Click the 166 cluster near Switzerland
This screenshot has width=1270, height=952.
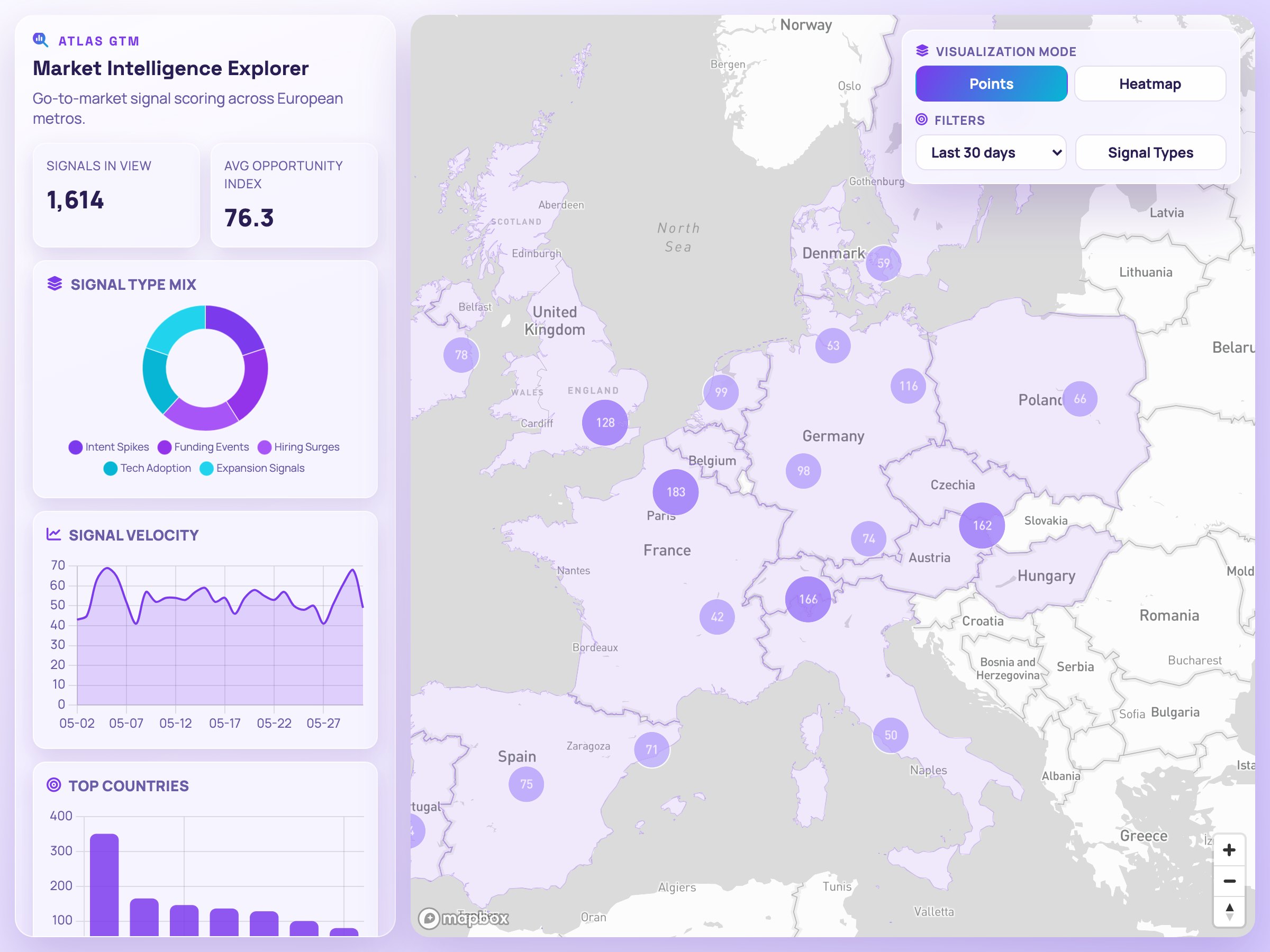pos(808,599)
